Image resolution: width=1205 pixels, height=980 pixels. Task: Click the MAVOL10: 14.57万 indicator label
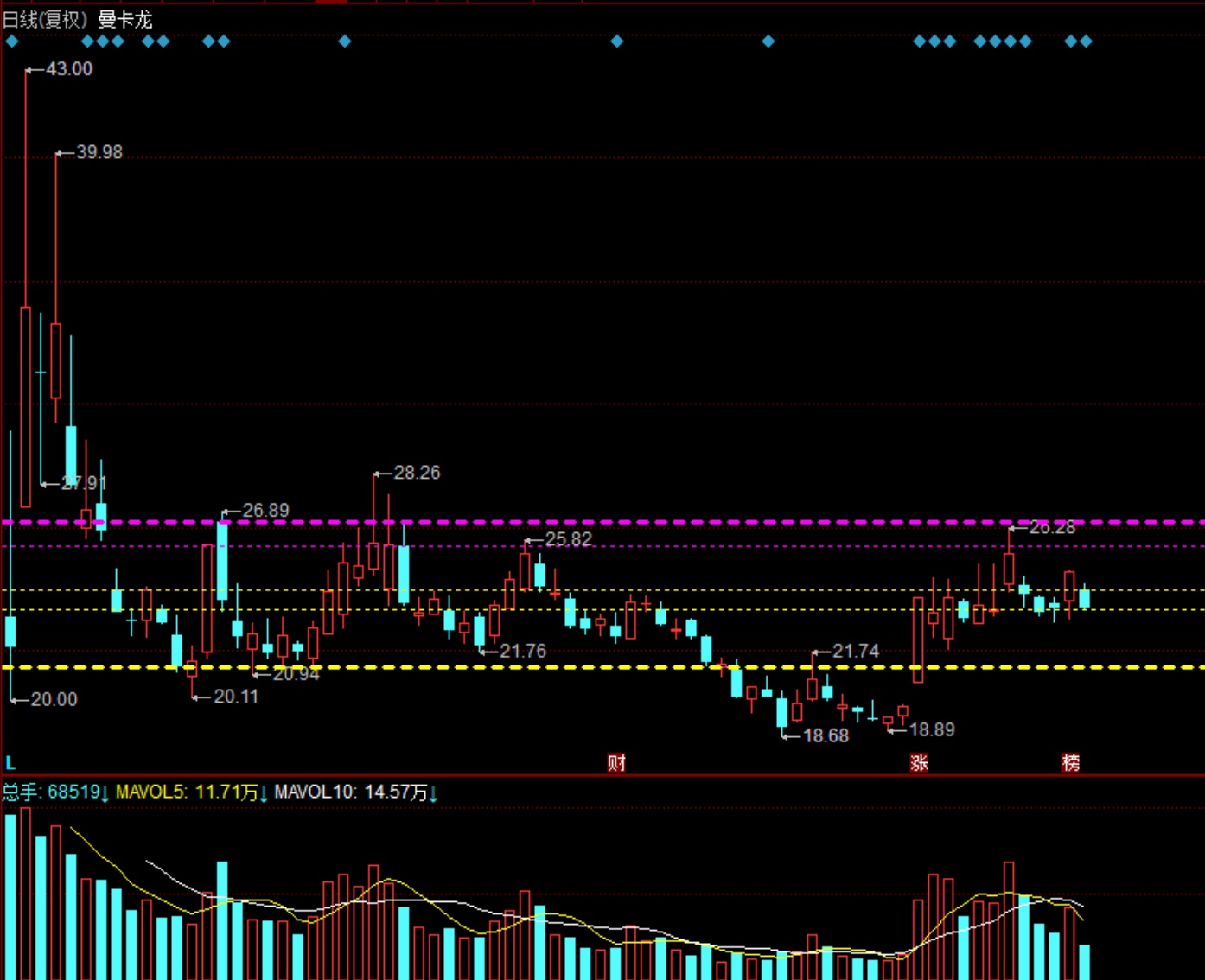[x=356, y=792]
